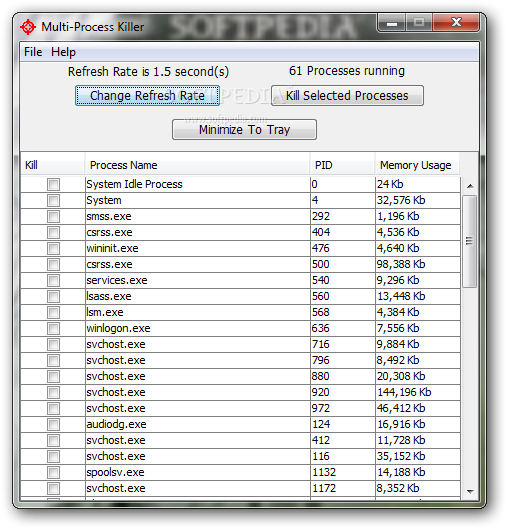Screen dimensions: 507x529
Task: Sort by Process Name column header
Action: 197,165
